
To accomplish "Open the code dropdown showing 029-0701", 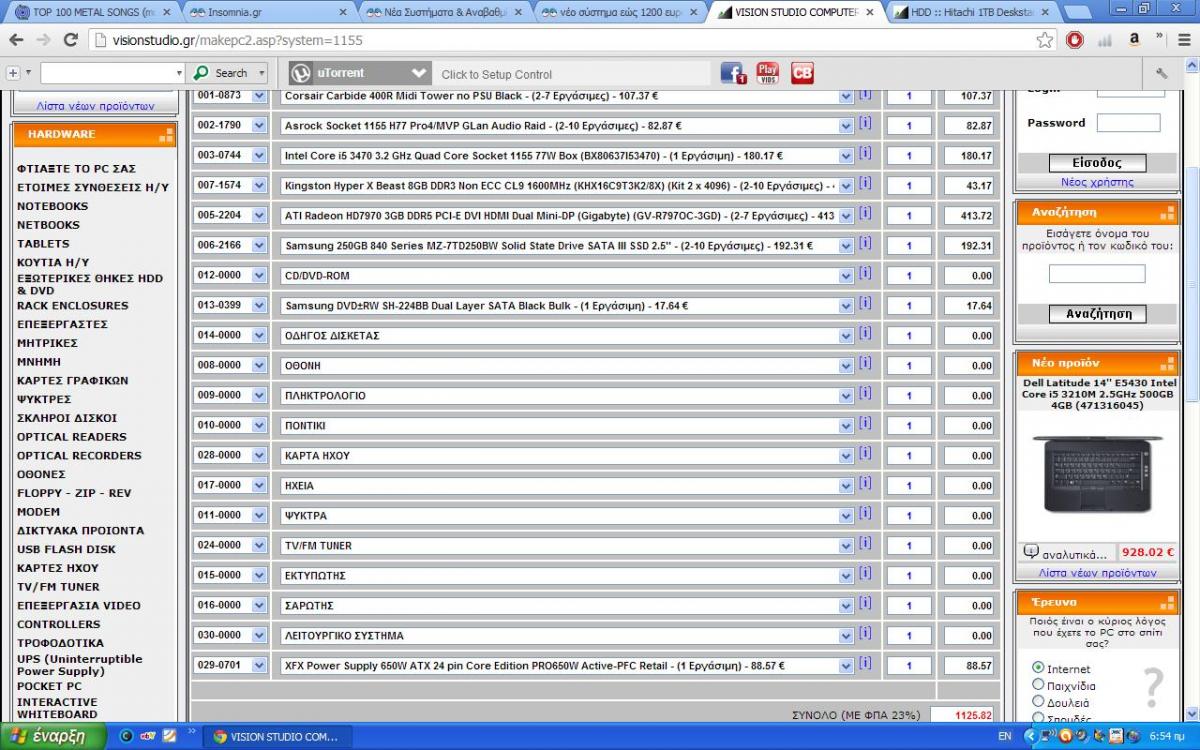I will coord(260,666).
